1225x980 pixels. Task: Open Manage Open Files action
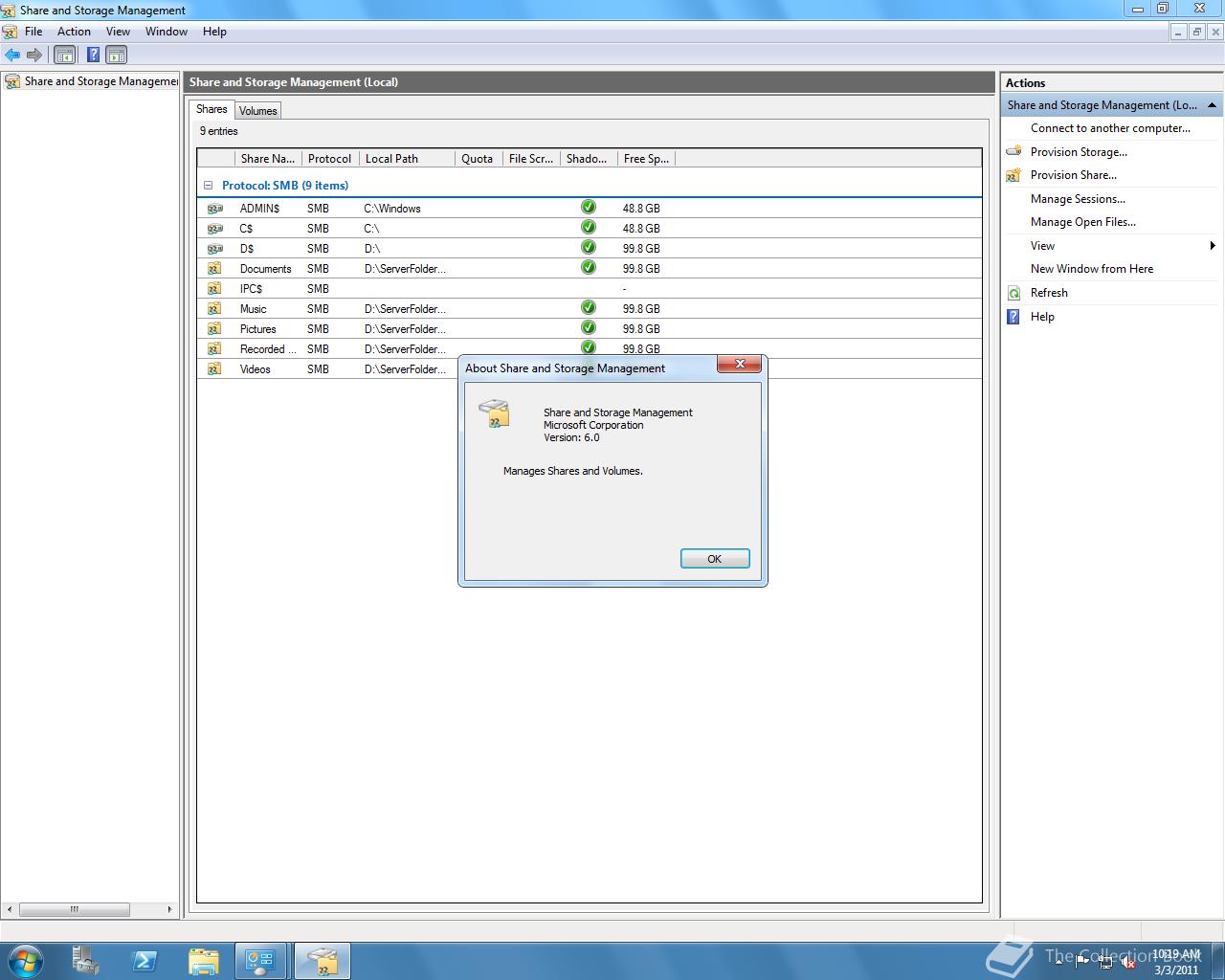[1082, 222]
